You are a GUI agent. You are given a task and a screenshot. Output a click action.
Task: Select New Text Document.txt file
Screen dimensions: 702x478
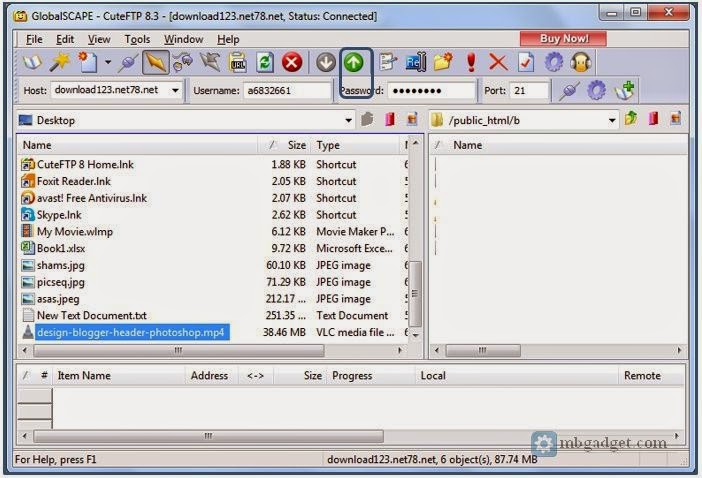tap(84, 316)
